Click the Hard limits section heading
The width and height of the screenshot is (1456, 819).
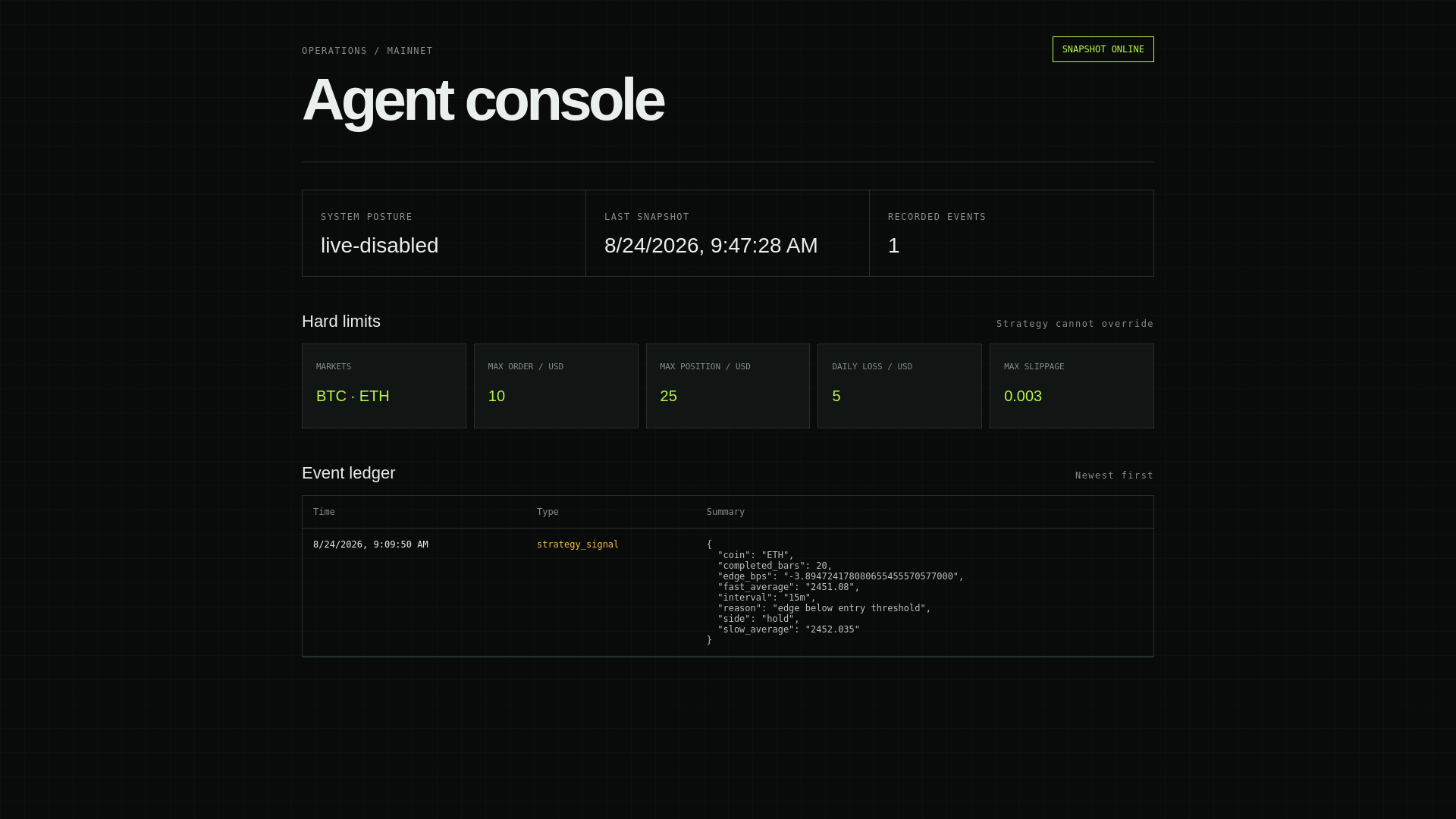[341, 322]
